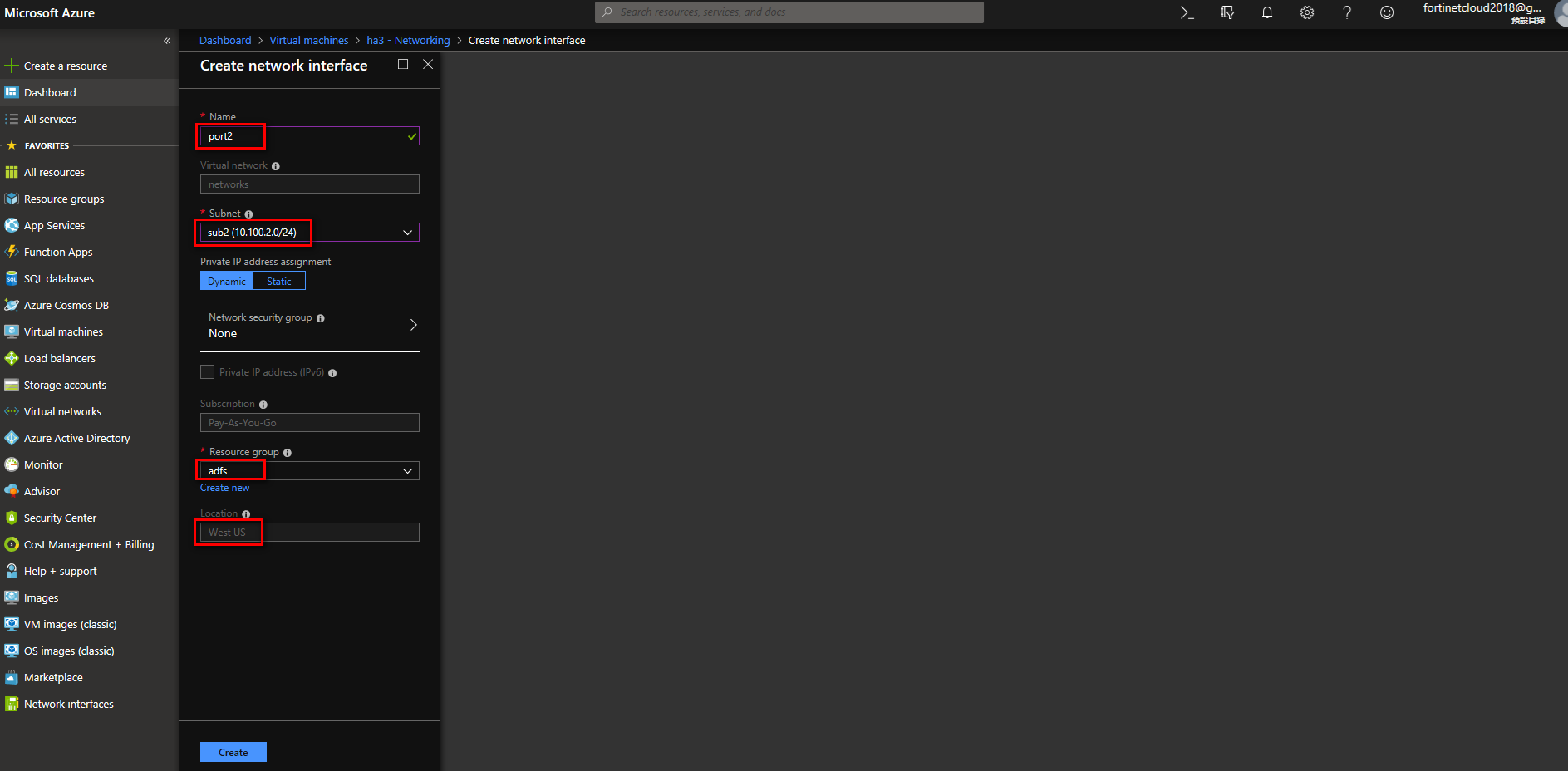The height and width of the screenshot is (771, 1568).
Task: Click the Name input field showing port2
Action: tap(230, 135)
